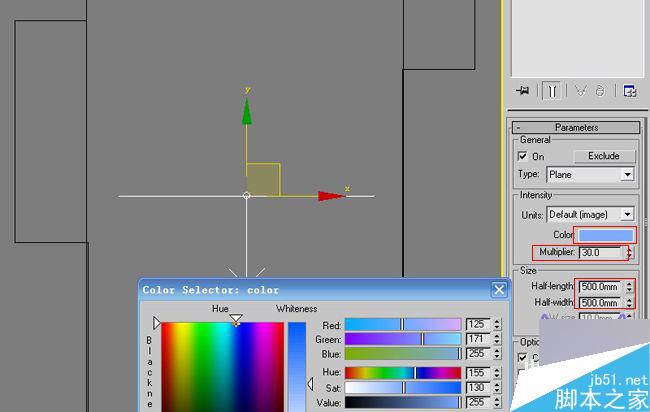The image size is (650, 412).
Task: Click the Hue rainbow slider bar
Action: 403,373
